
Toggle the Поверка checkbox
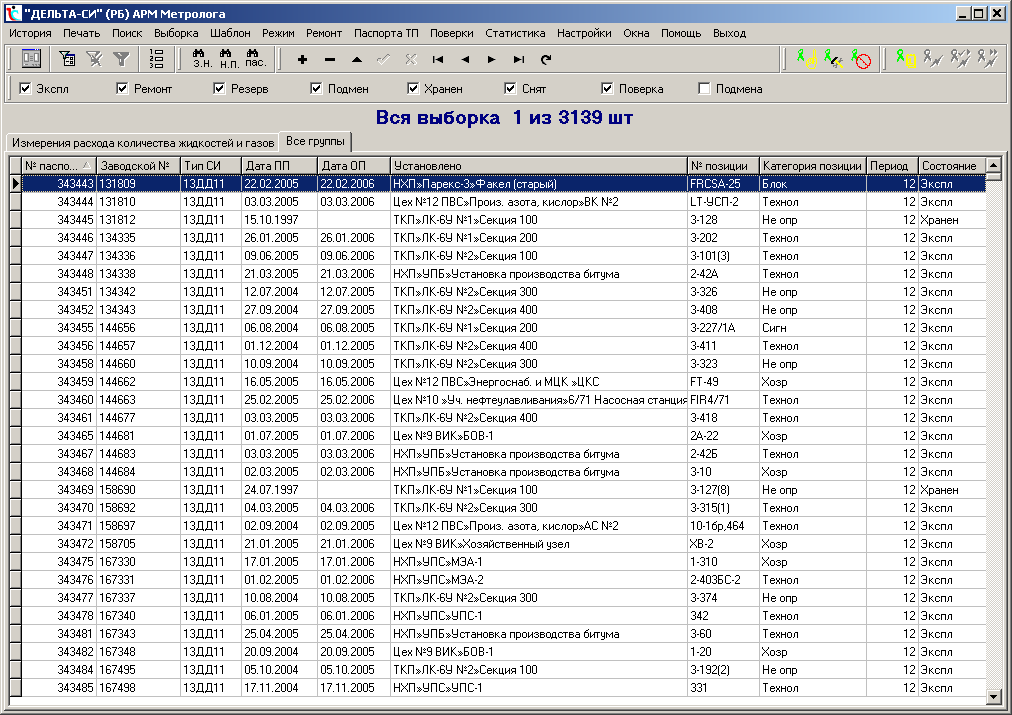[x=608, y=89]
